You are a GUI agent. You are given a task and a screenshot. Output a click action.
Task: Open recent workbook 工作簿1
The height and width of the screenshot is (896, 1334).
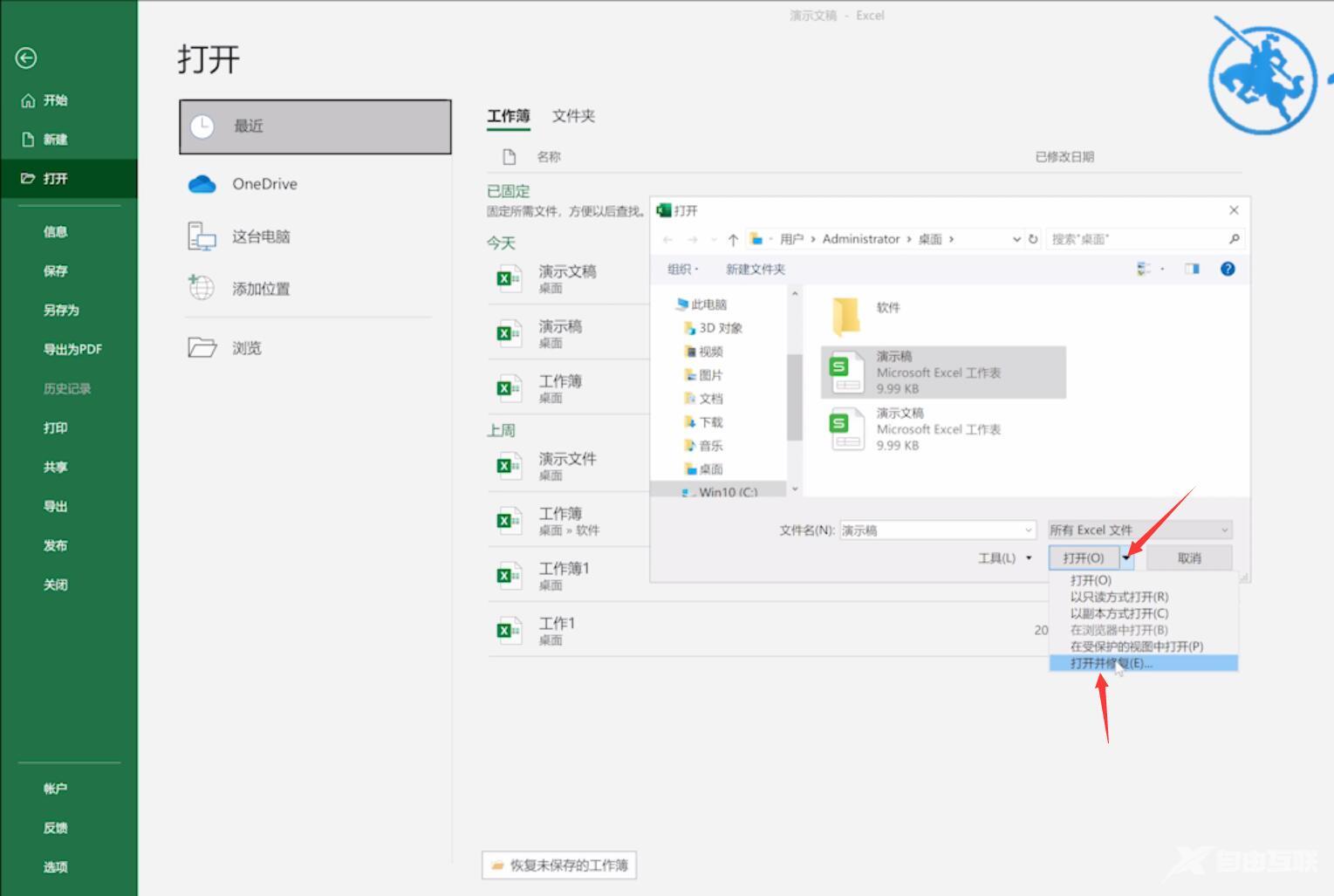pyautogui.click(x=568, y=576)
